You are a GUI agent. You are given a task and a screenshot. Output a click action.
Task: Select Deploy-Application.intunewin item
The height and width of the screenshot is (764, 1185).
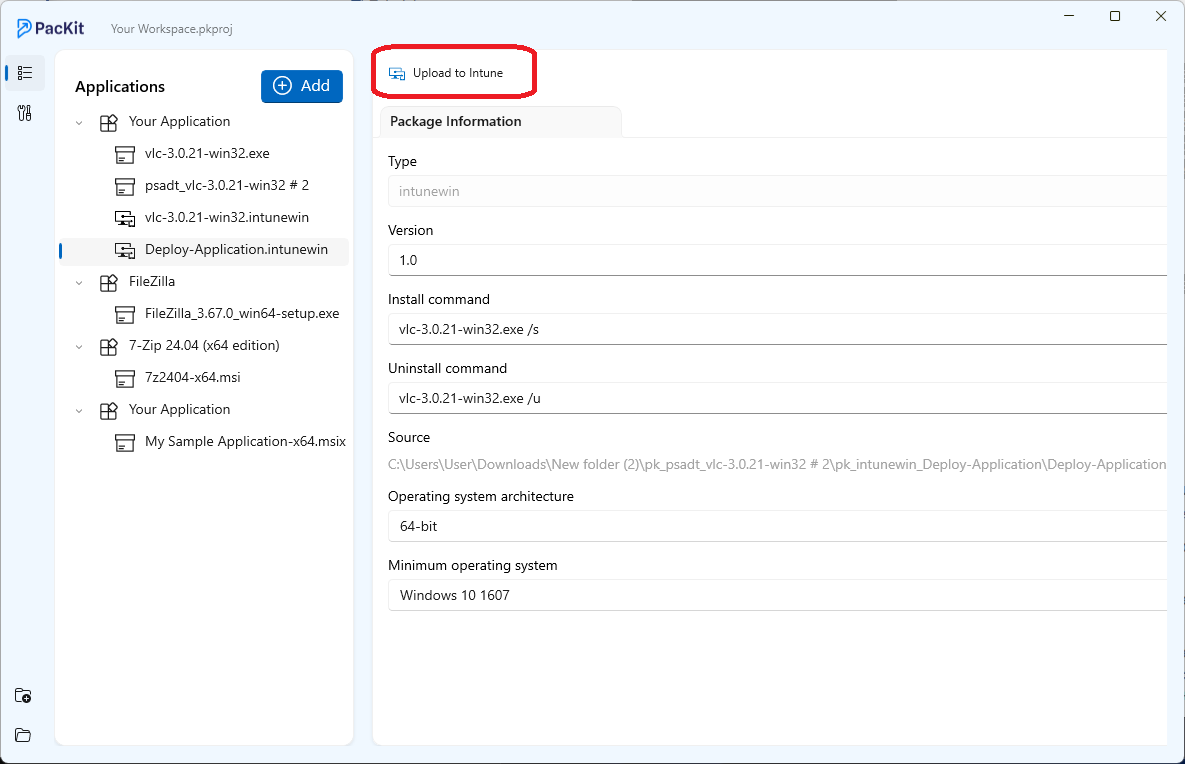point(237,249)
